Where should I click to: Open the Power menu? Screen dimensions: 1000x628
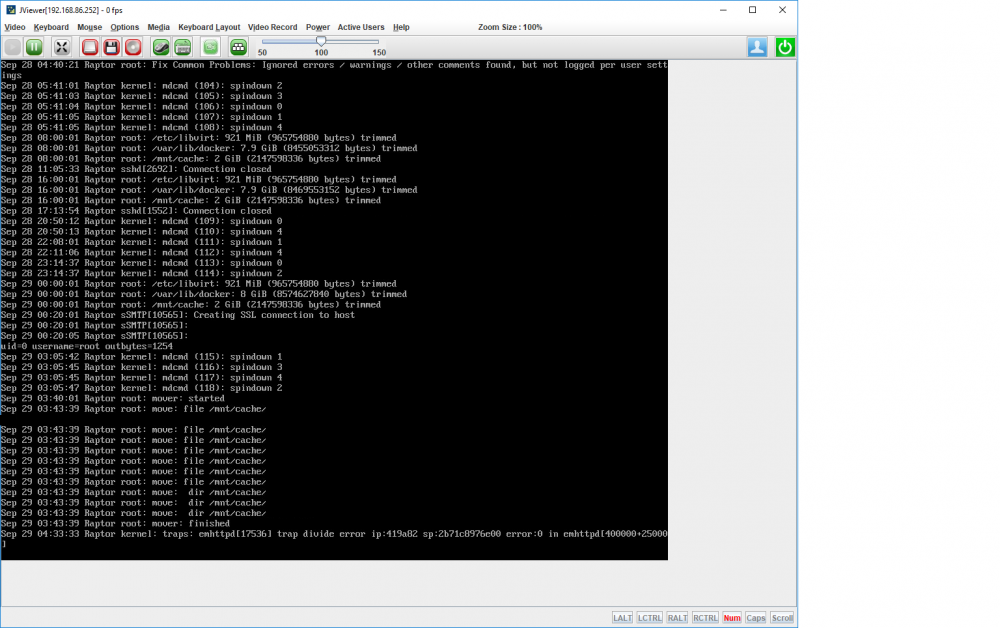pos(318,27)
